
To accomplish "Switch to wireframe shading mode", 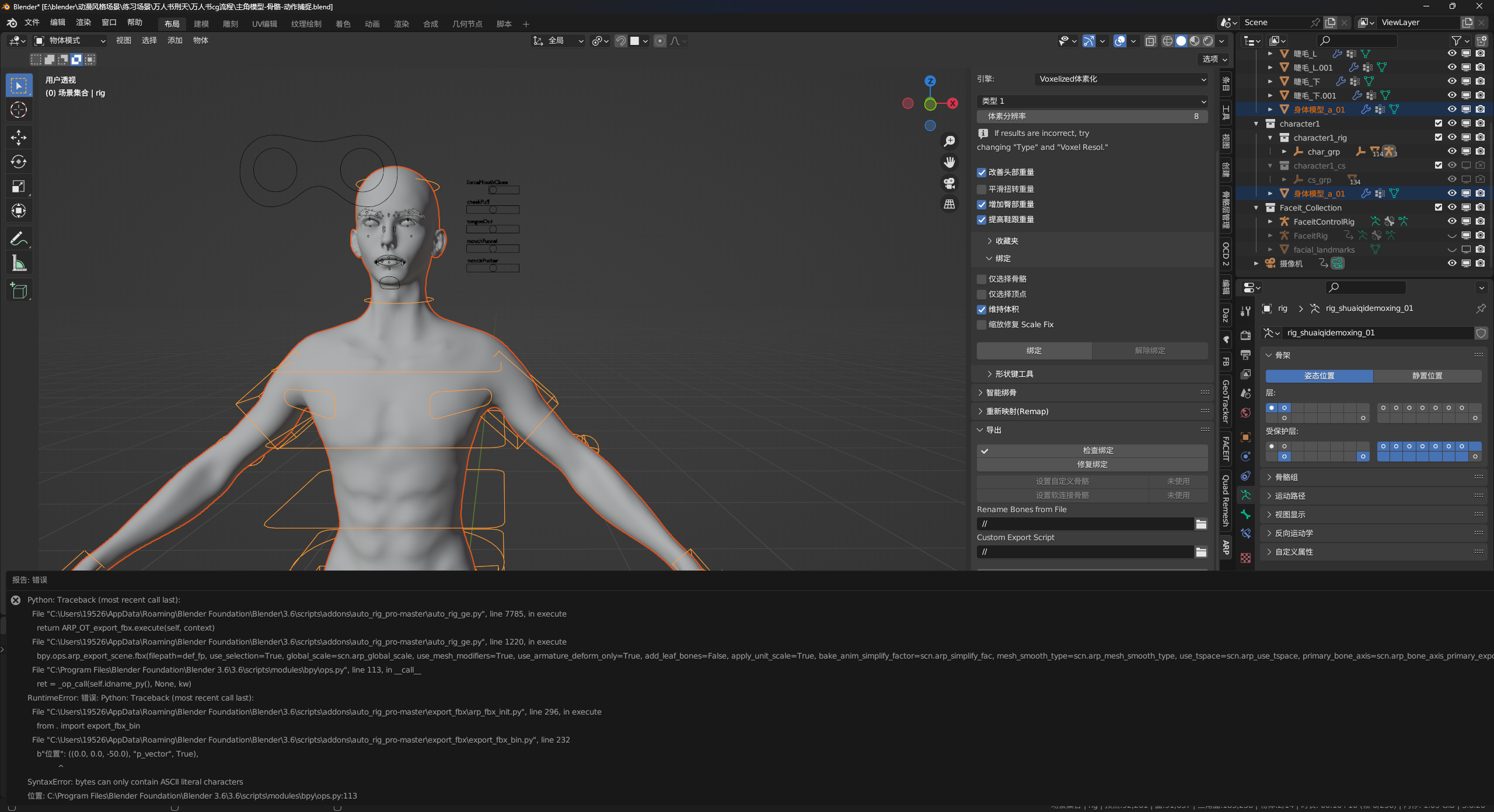I will (1168, 41).
